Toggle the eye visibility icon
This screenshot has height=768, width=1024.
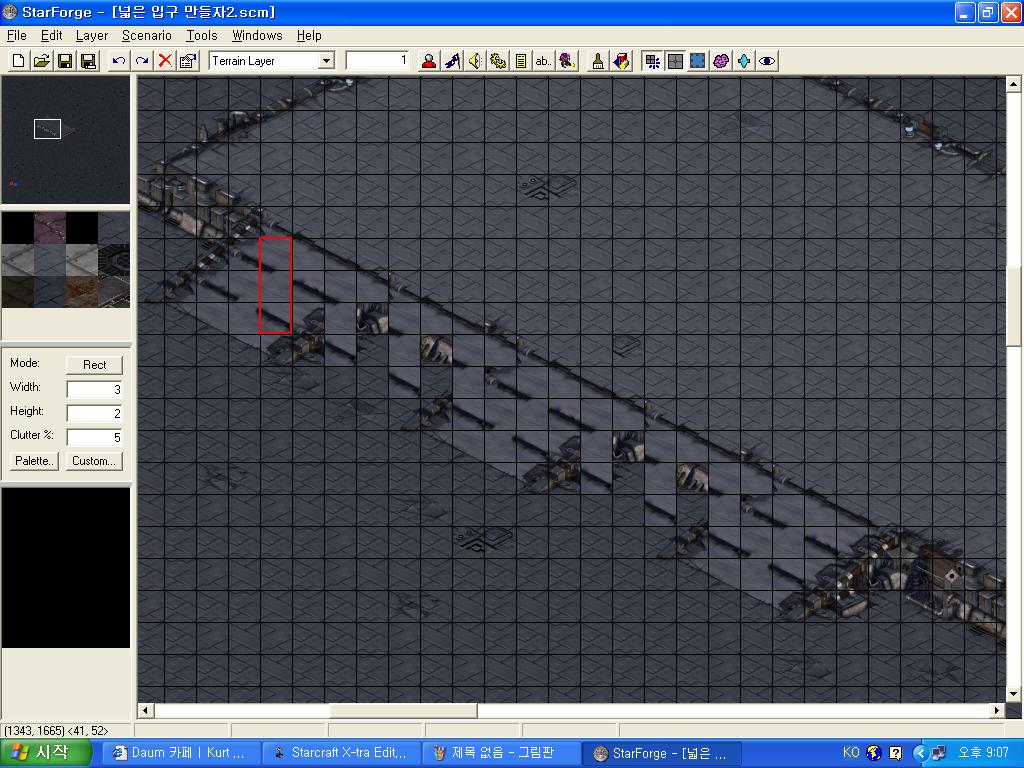(x=767, y=61)
